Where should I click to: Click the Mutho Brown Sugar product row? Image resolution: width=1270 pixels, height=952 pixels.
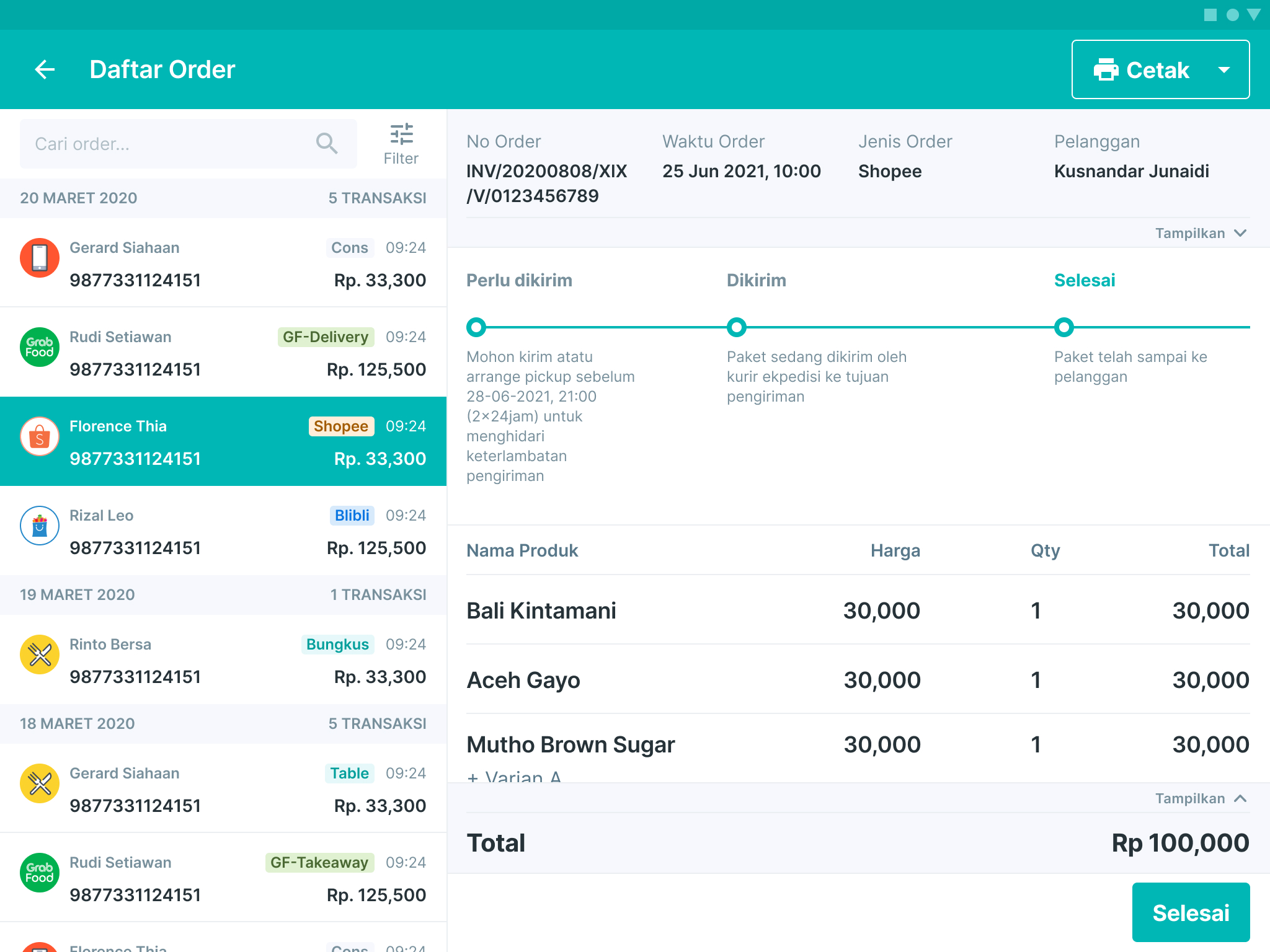[x=858, y=749]
